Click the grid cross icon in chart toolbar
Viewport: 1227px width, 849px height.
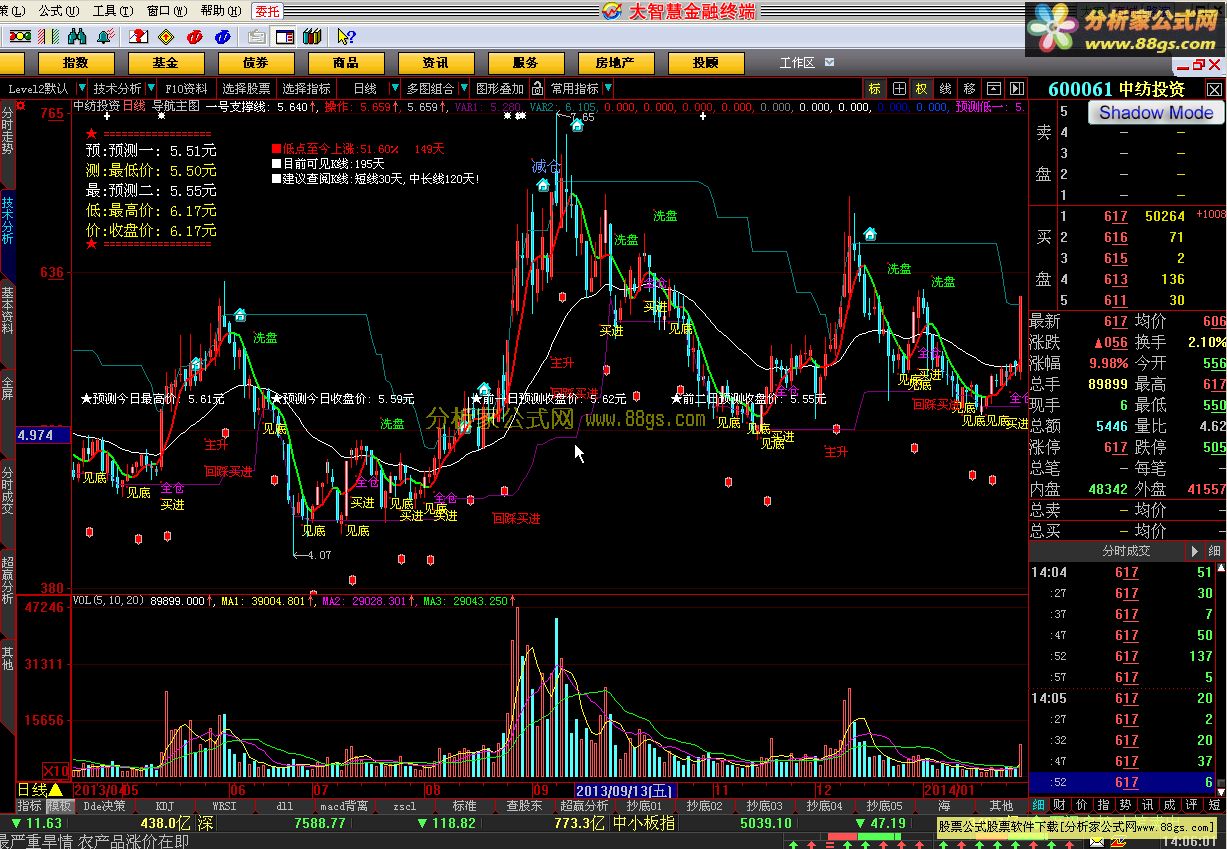(899, 88)
